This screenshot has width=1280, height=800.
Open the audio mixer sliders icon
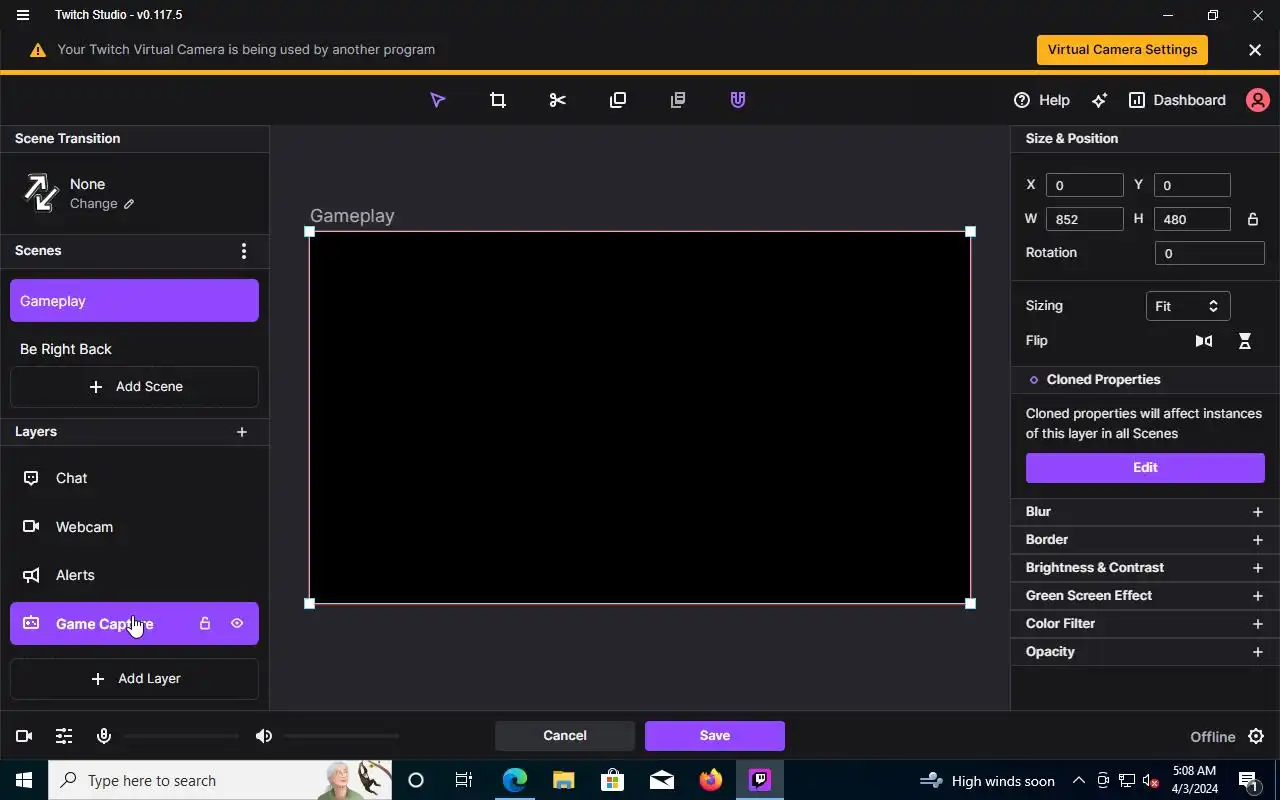(64, 736)
